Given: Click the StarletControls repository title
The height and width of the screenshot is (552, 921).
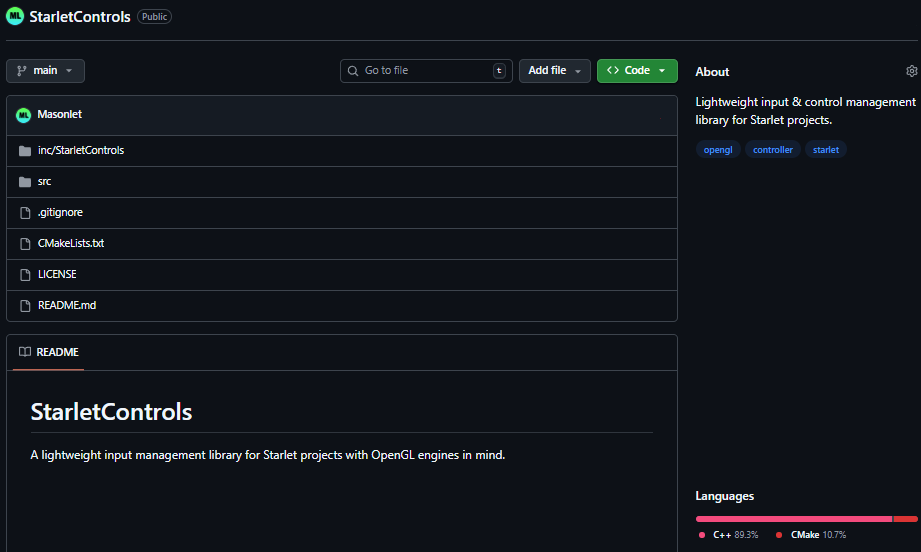Looking at the screenshot, I should pos(80,16).
